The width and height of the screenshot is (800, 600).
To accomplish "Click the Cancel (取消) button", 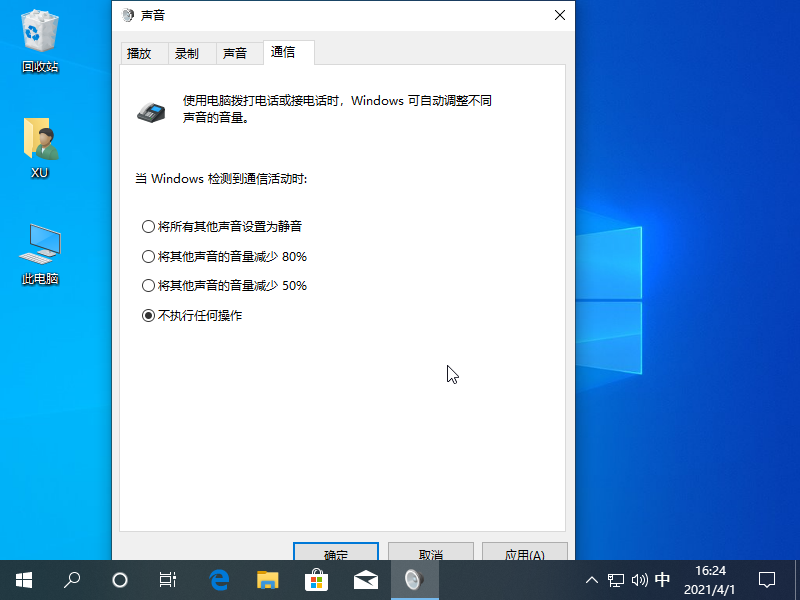I will coord(430,553).
